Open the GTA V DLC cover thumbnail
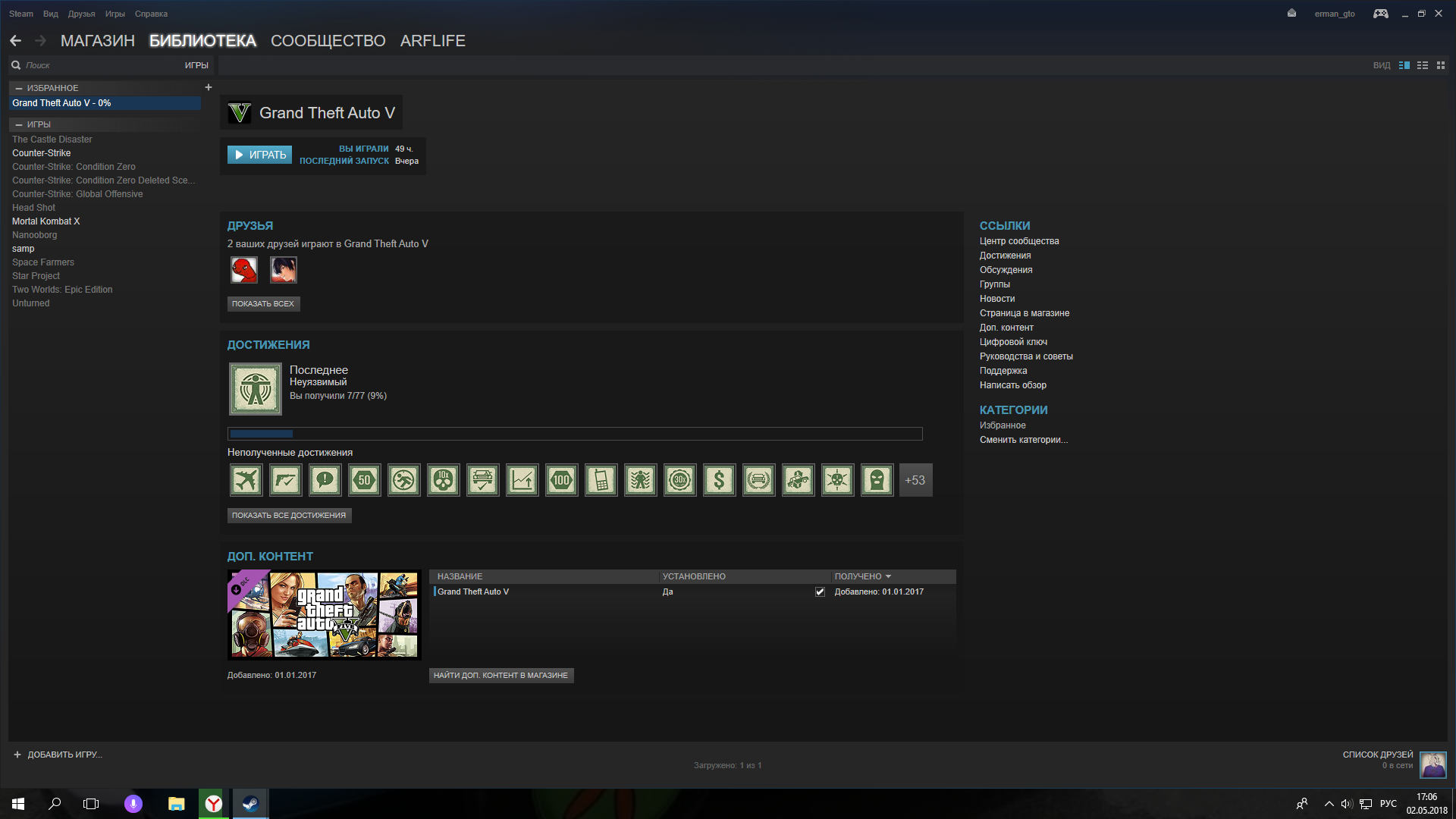This screenshot has width=1456, height=819. coord(324,615)
